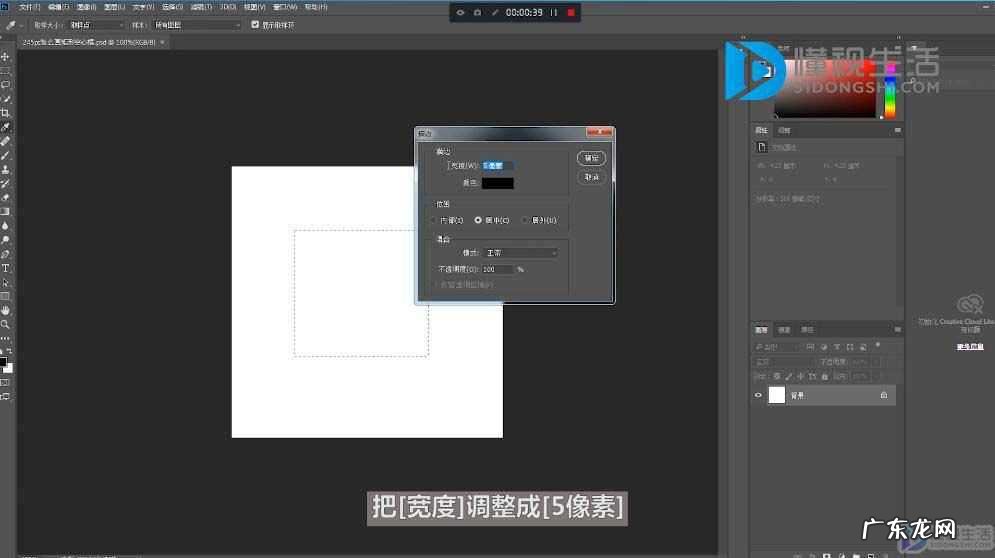Select the Horizontal Type tool

point(6,269)
